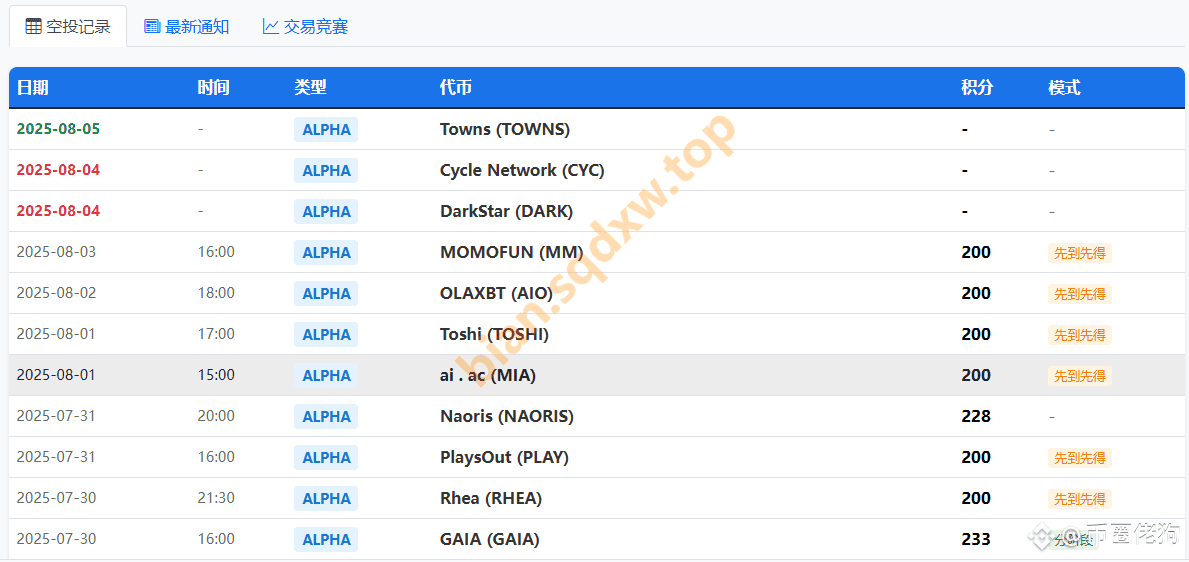Click the time 20:00 in the Naoris row
Screen dimensions: 1189x562
[217, 416]
